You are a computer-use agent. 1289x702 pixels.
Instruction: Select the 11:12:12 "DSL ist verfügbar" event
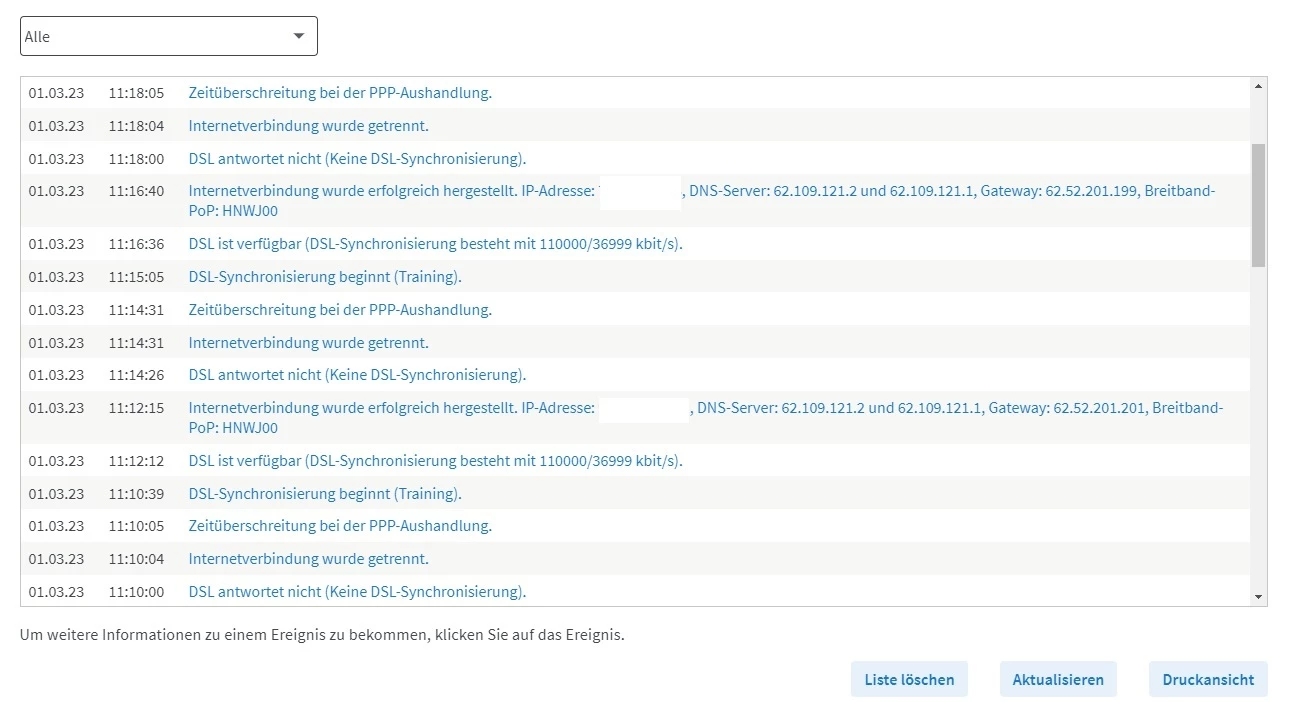coord(435,461)
